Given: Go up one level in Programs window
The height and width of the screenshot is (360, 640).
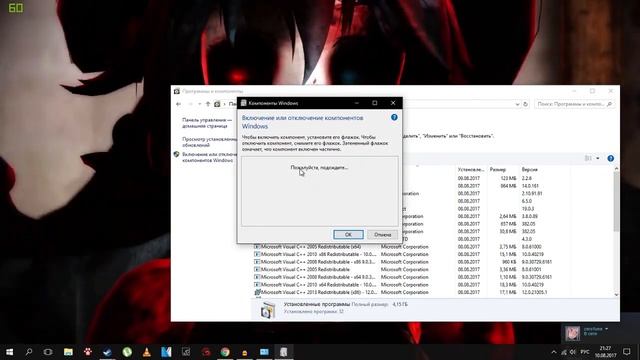Looking at the screenshot, I should pos(208,104).
